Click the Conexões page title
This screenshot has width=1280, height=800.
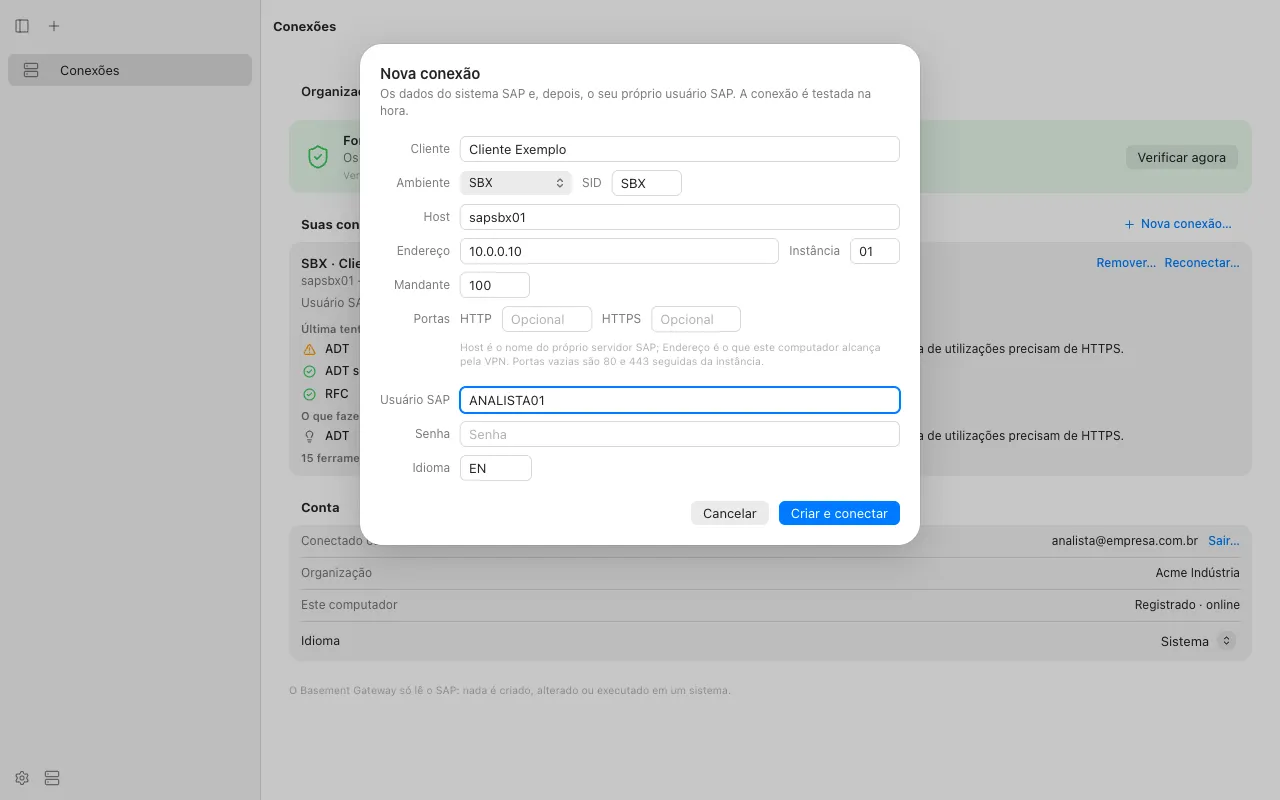tap(305, 27)
